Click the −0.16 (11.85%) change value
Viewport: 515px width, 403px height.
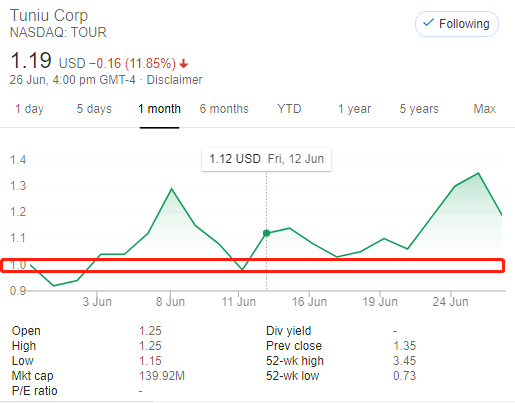[133, 63]
